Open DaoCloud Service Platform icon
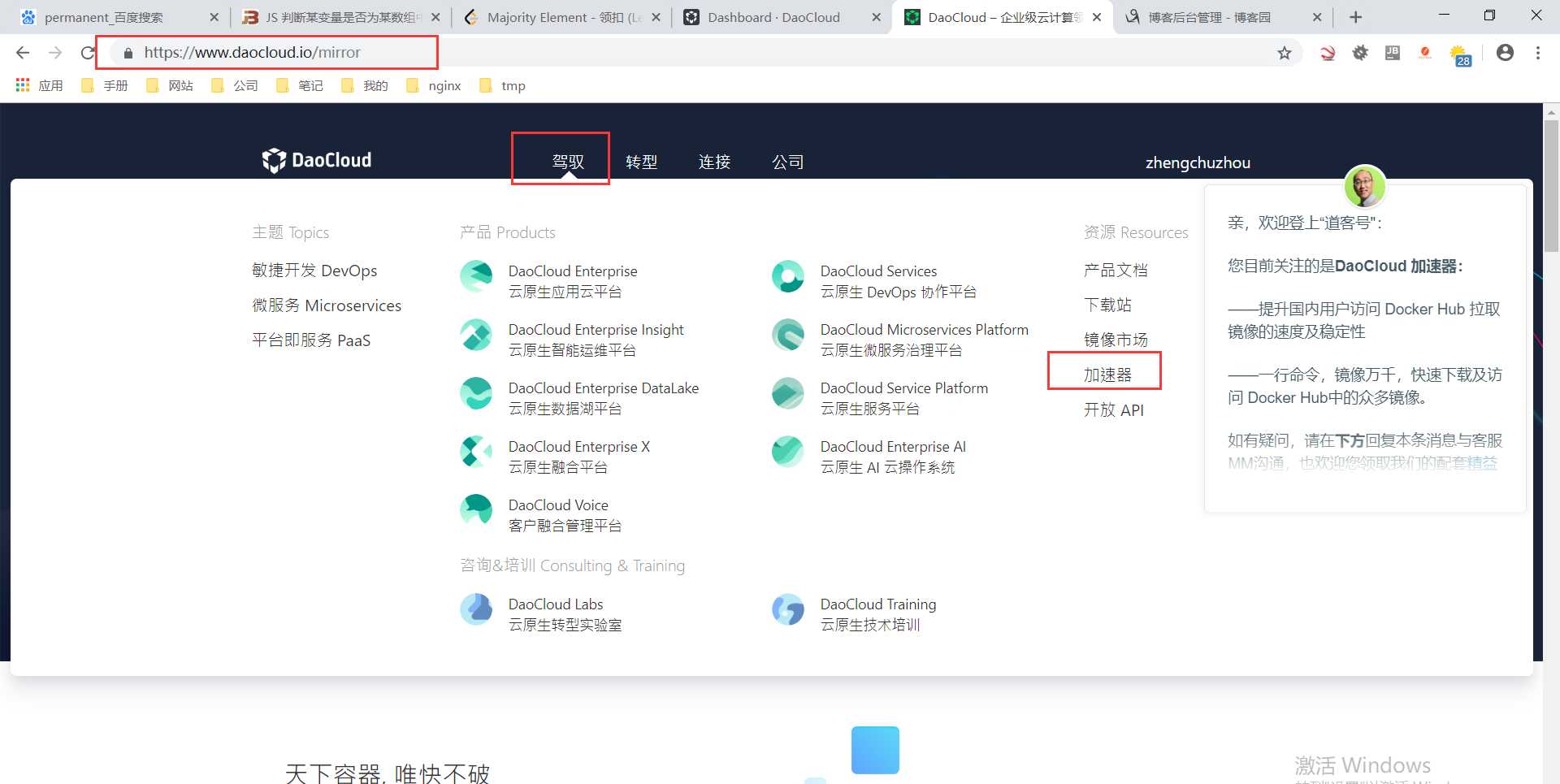The image size is (1560, 784). [788, 393]
